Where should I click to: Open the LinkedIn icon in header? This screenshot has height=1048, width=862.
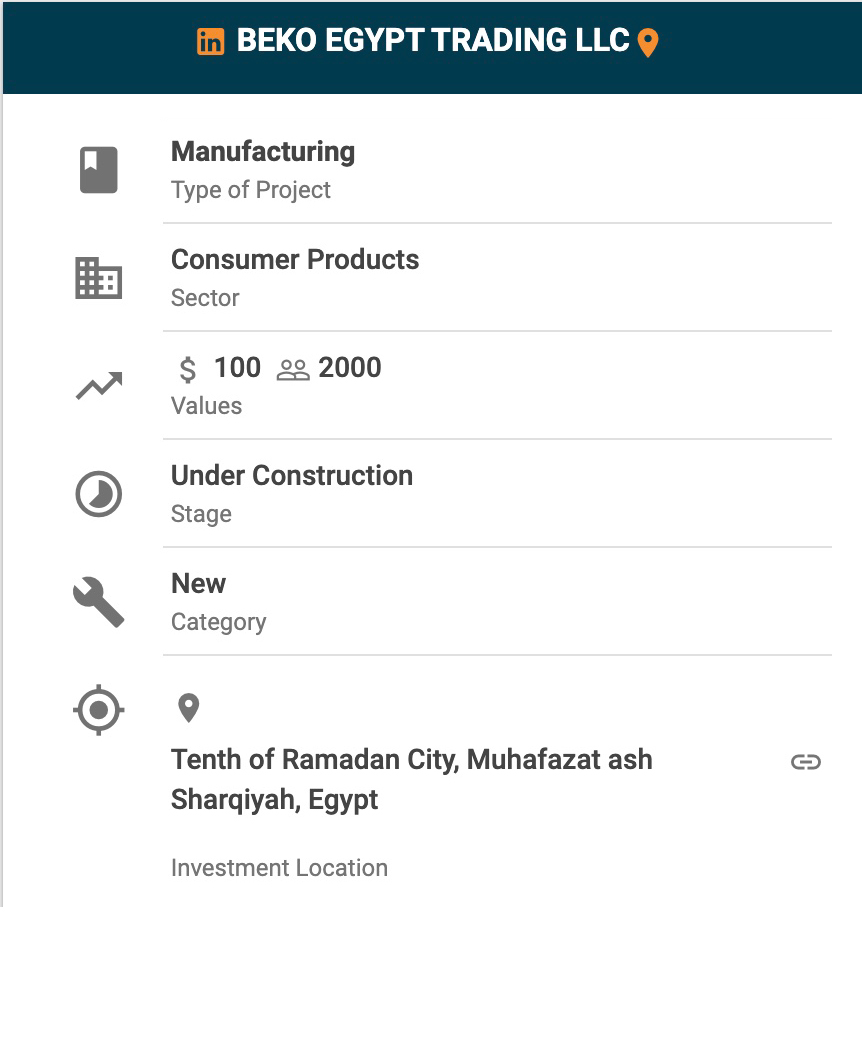tap(210, 42)
